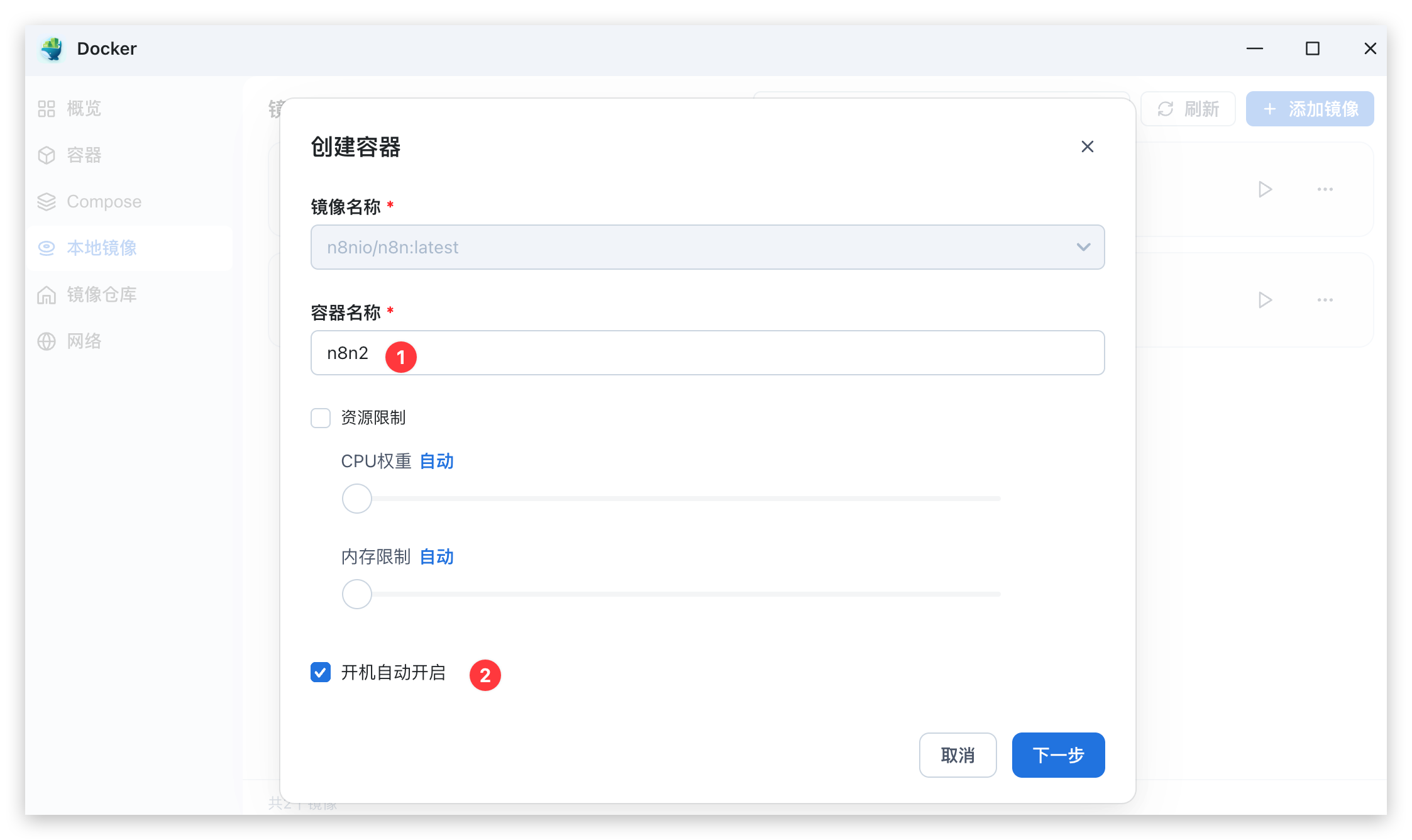Click the 本地镜像 disk icon
1412x840 pixels.
coord(47,248)
